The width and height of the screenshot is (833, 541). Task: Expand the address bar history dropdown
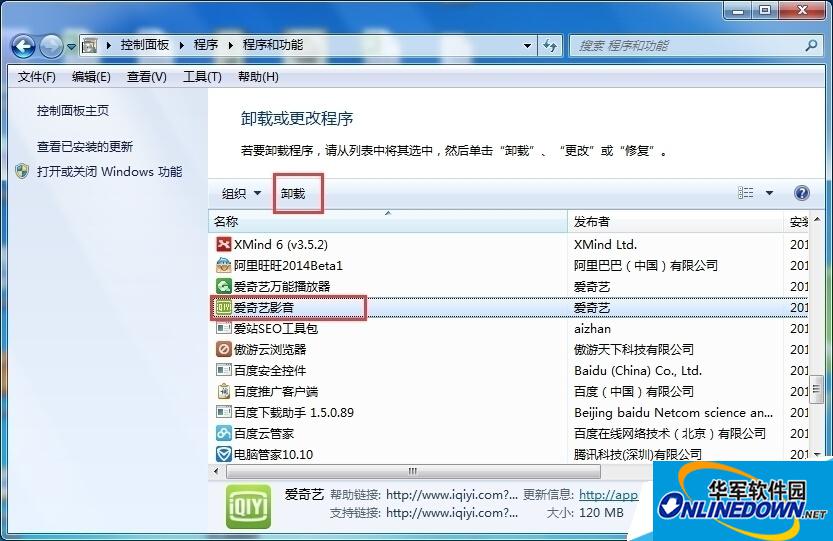tap(526, 45)
